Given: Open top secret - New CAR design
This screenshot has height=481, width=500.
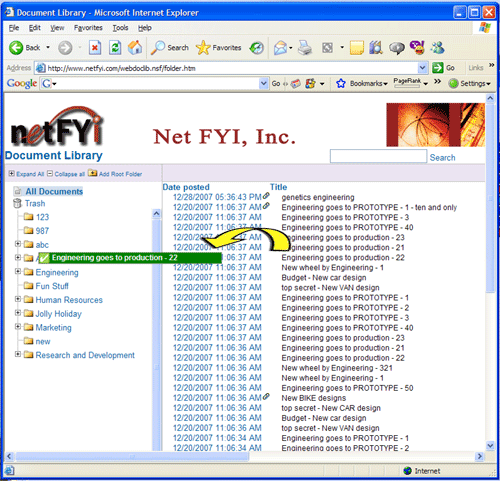Looking at the screenshot, I should (331, 408).
